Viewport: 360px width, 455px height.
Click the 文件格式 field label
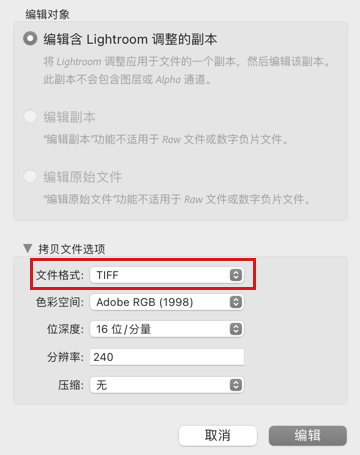pyautogui.click(x=60, y=275)
